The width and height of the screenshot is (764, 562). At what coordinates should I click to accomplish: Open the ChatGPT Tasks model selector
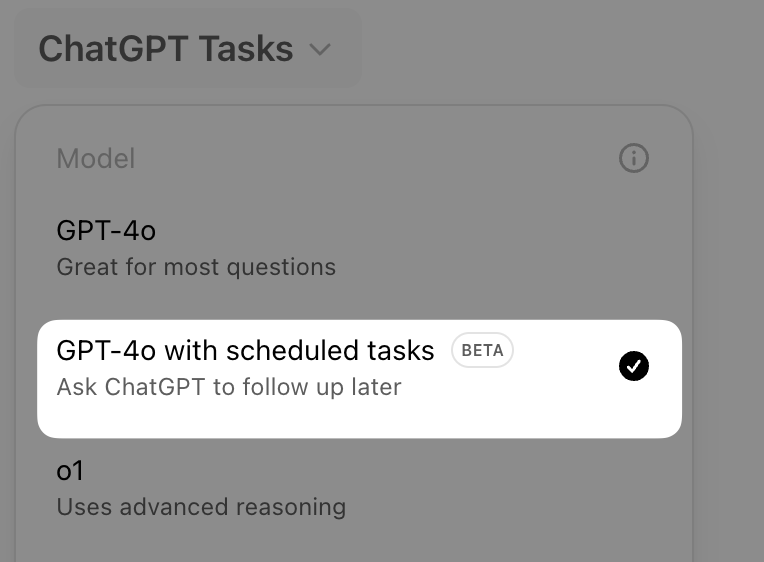[187, 49]
